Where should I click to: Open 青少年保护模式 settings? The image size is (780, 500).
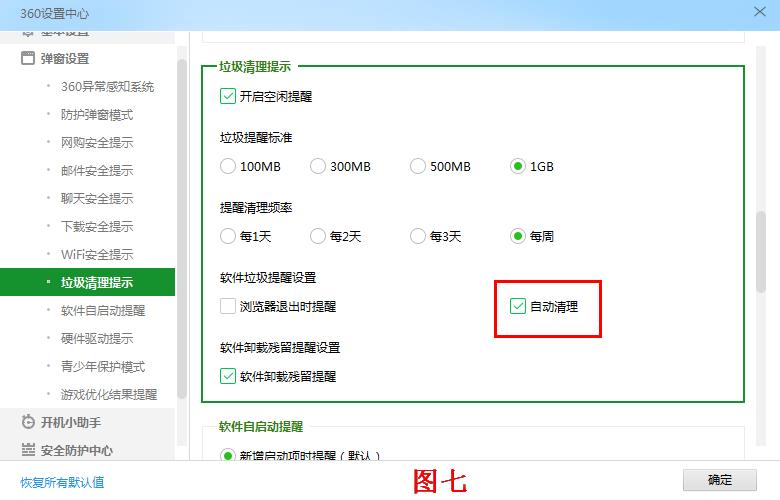(103, 366)
